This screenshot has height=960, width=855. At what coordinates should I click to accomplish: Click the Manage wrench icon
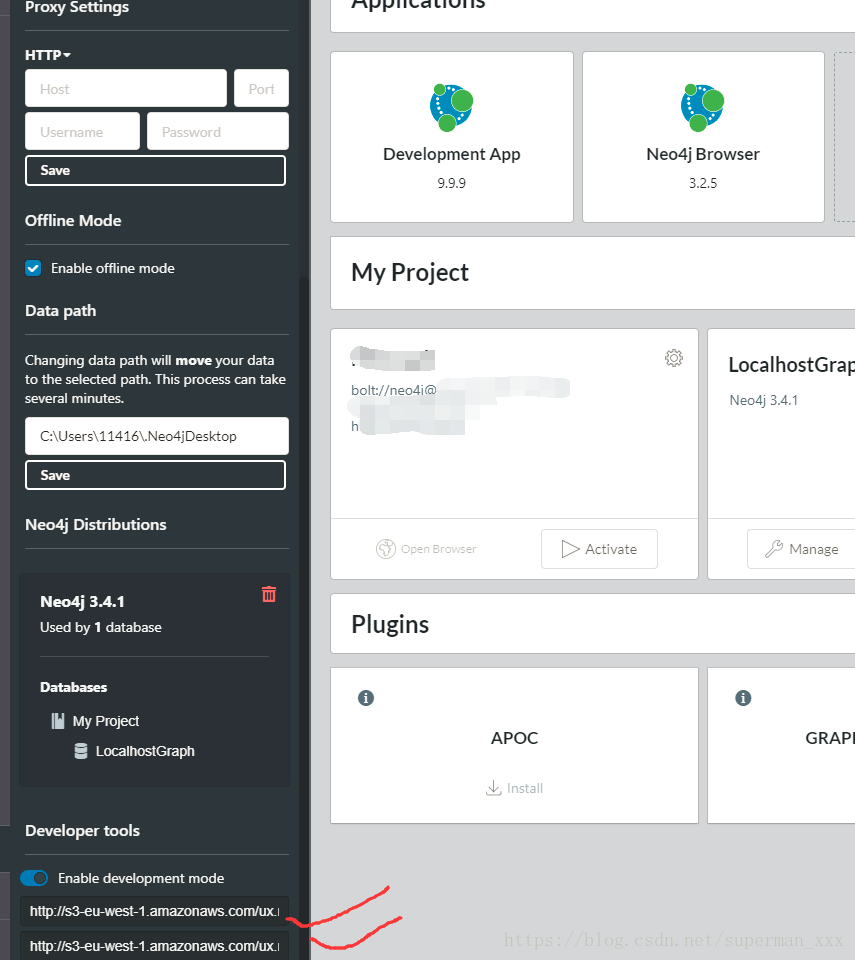click(x=774, y=549)
